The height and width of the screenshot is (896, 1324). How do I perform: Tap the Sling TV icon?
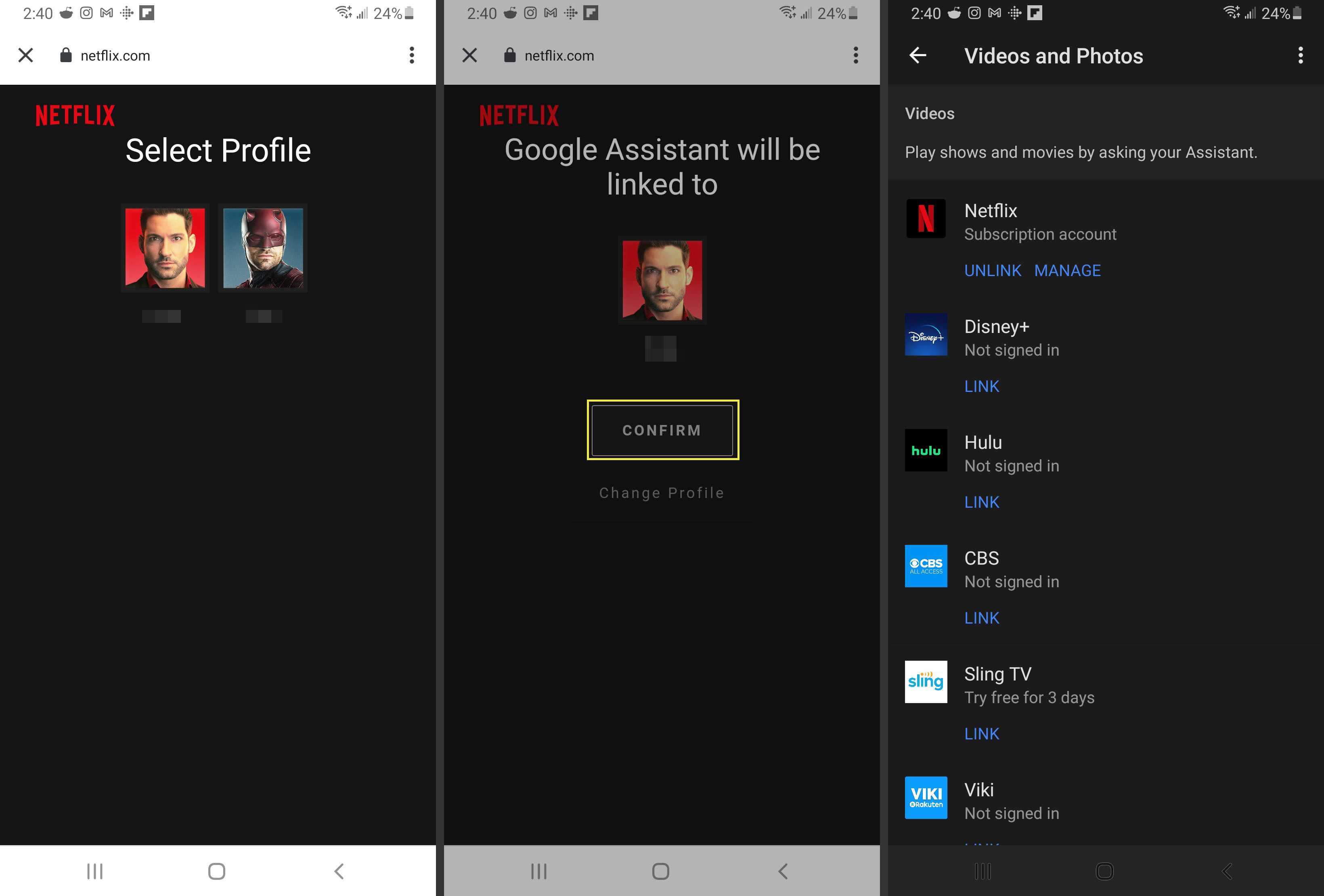(926, 682)
